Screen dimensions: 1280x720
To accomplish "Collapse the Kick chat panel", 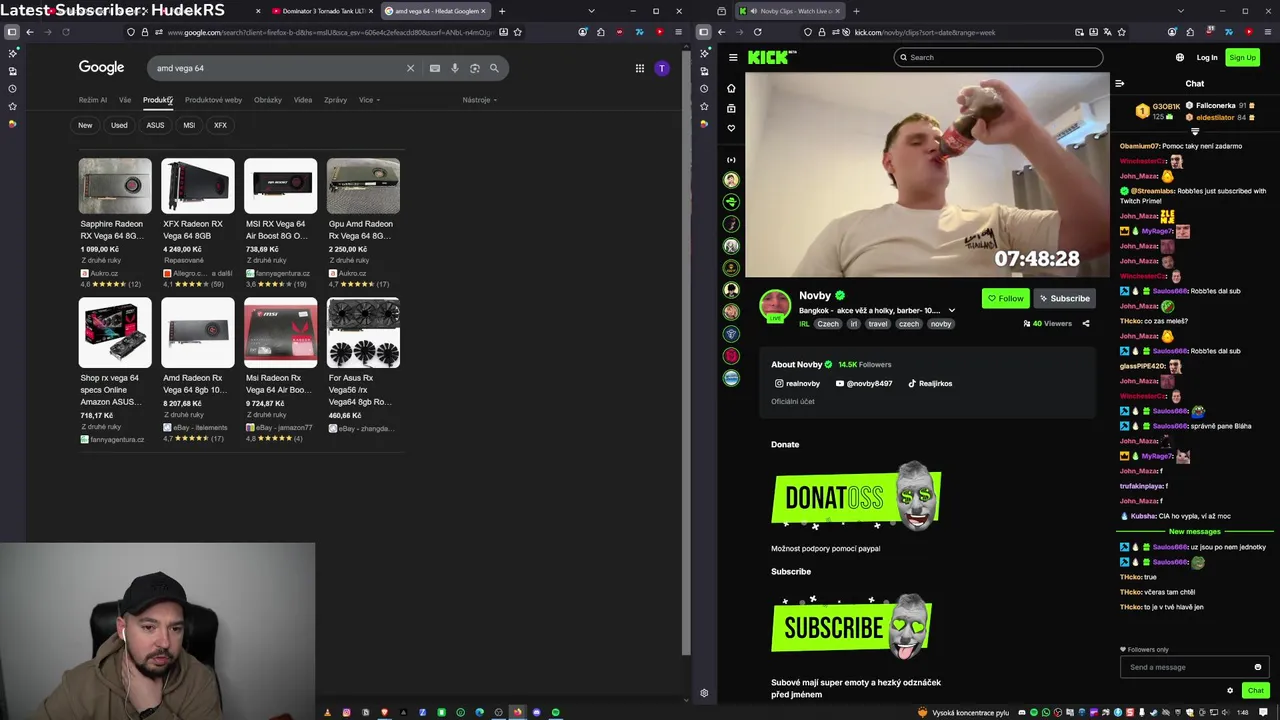I will click(x=1120, y=84).
